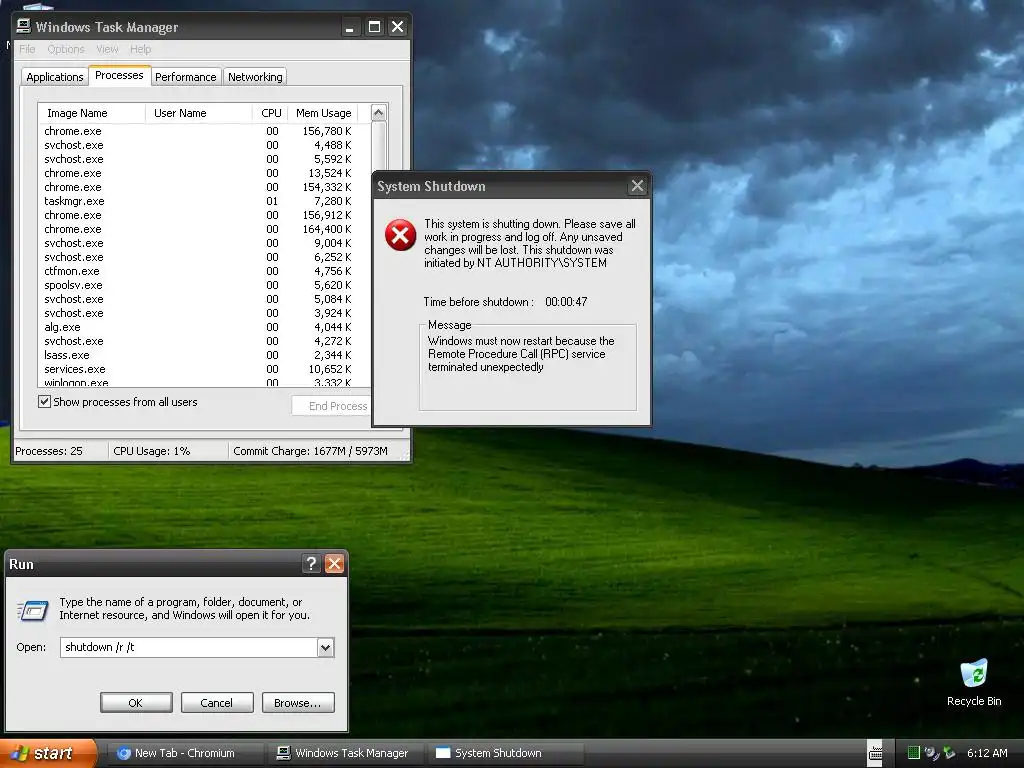The width and height of the screenshot is (1024, 768).
Task: Select svchost.exe using 3,924 K
Action: 198,313
